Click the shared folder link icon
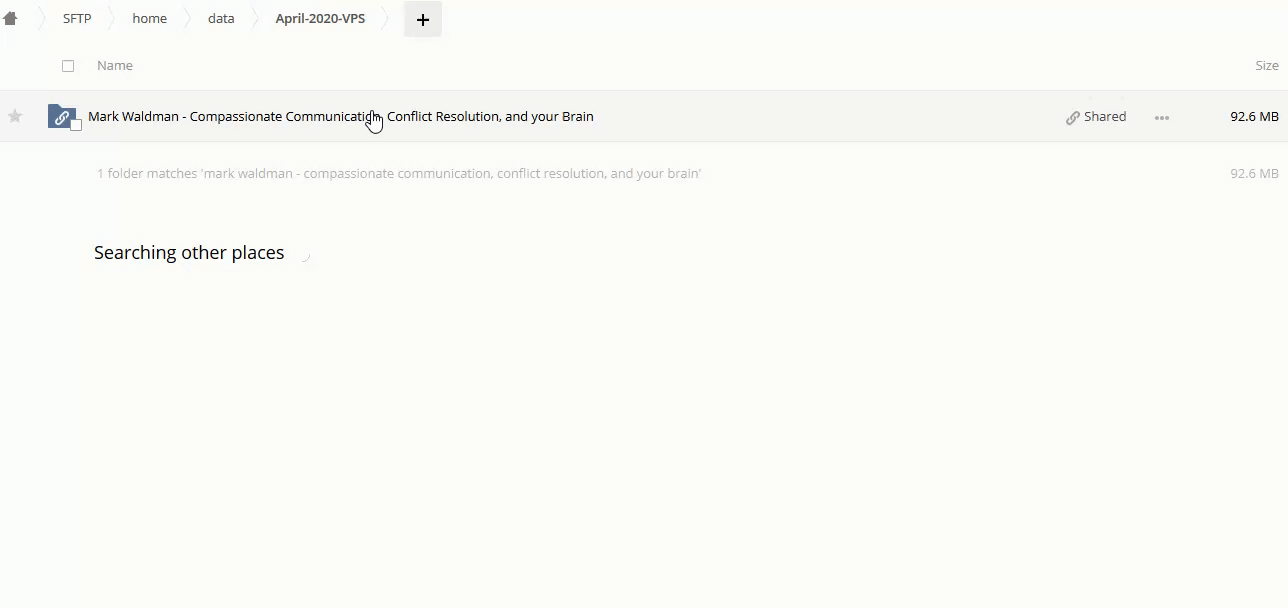 coord(61,117)
